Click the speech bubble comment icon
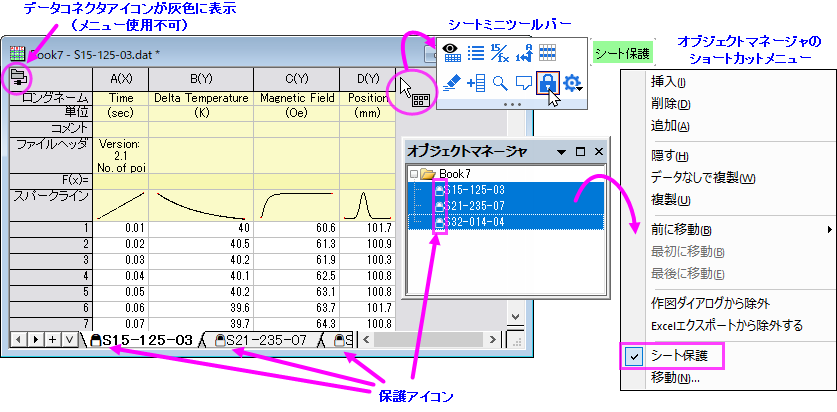 524,83
